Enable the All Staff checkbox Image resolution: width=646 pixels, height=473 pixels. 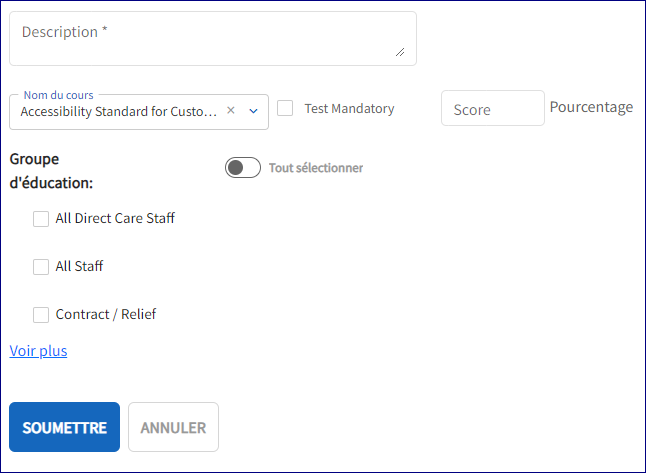point(41,267)
